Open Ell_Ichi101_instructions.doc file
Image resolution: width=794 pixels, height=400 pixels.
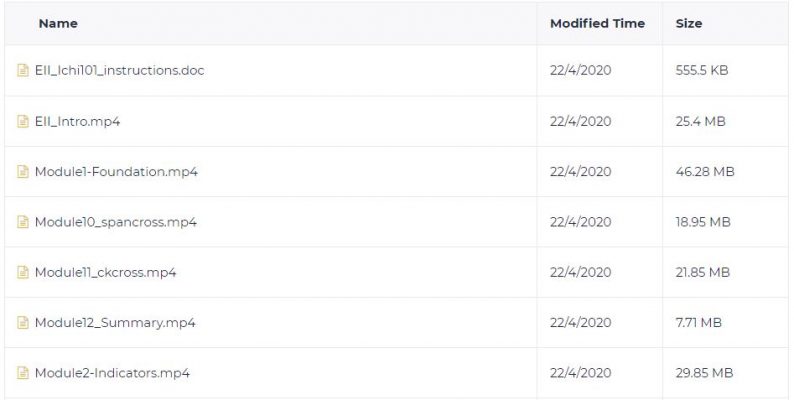(120, 70)
